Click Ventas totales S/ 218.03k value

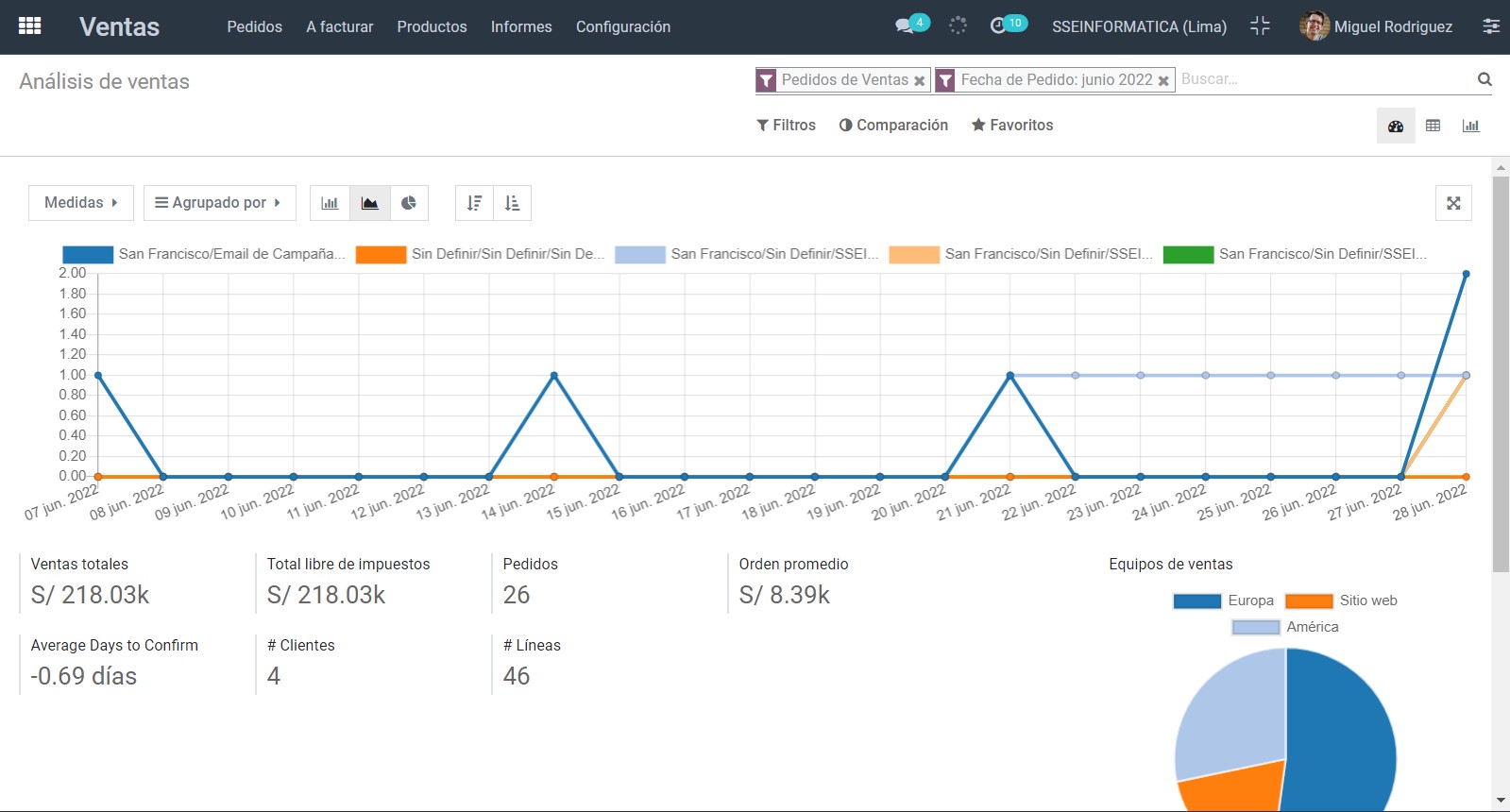tap(90, 595)
